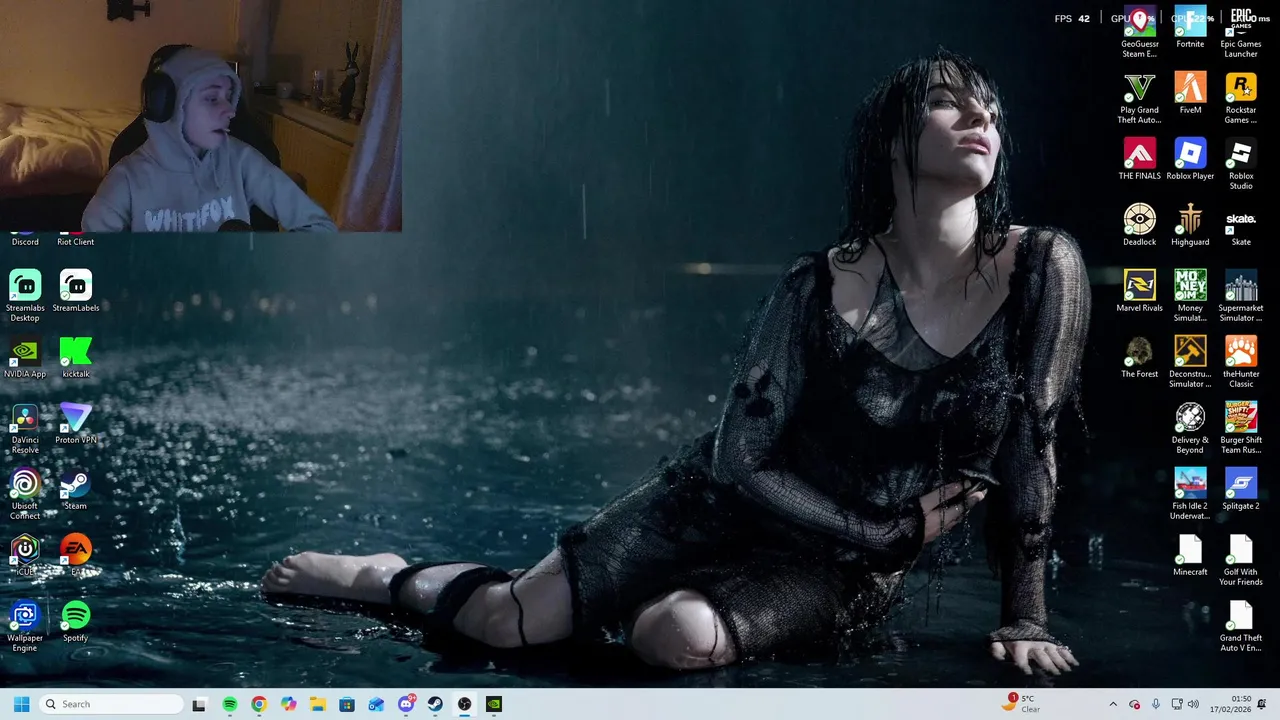Select The Forest desktop icon
Image resolution: width=1280 pixels, height=720 pixels.
click(x=1140, y=357)
